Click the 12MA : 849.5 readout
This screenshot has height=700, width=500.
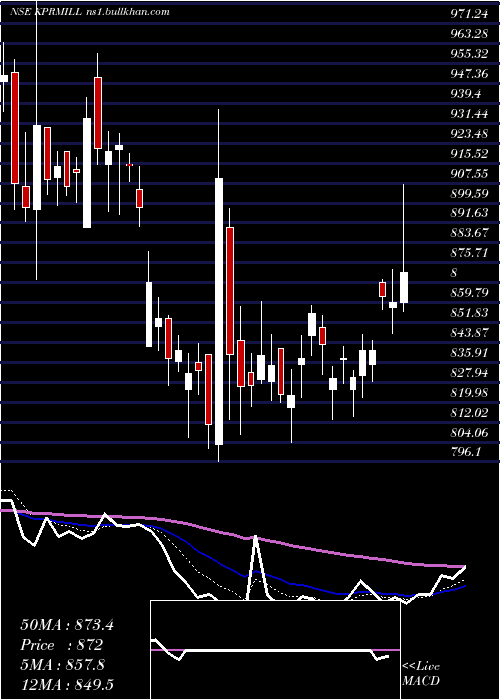(67, 684)
